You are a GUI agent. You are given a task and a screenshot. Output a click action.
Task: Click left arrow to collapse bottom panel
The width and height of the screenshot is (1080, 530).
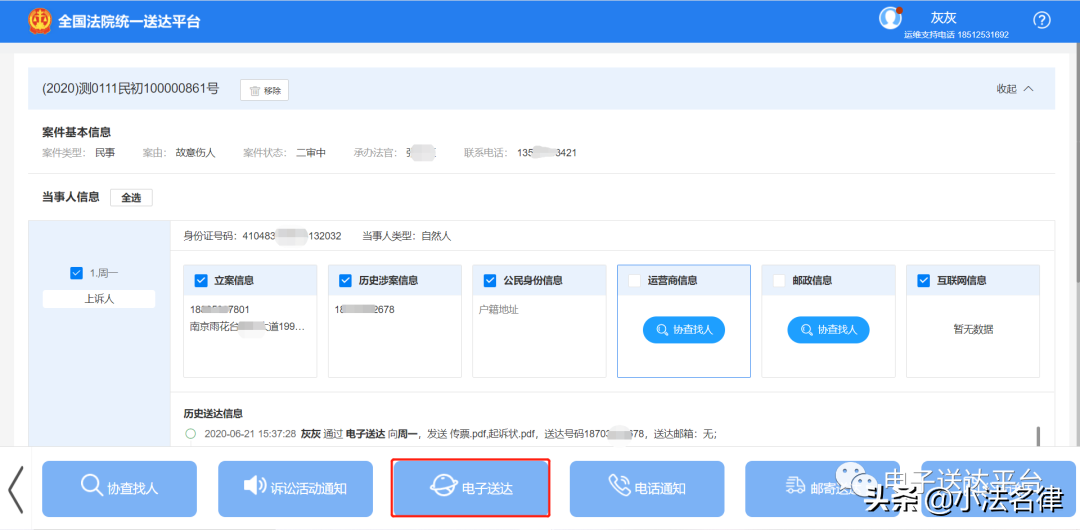pyautogui.click(x=15, y=489)
